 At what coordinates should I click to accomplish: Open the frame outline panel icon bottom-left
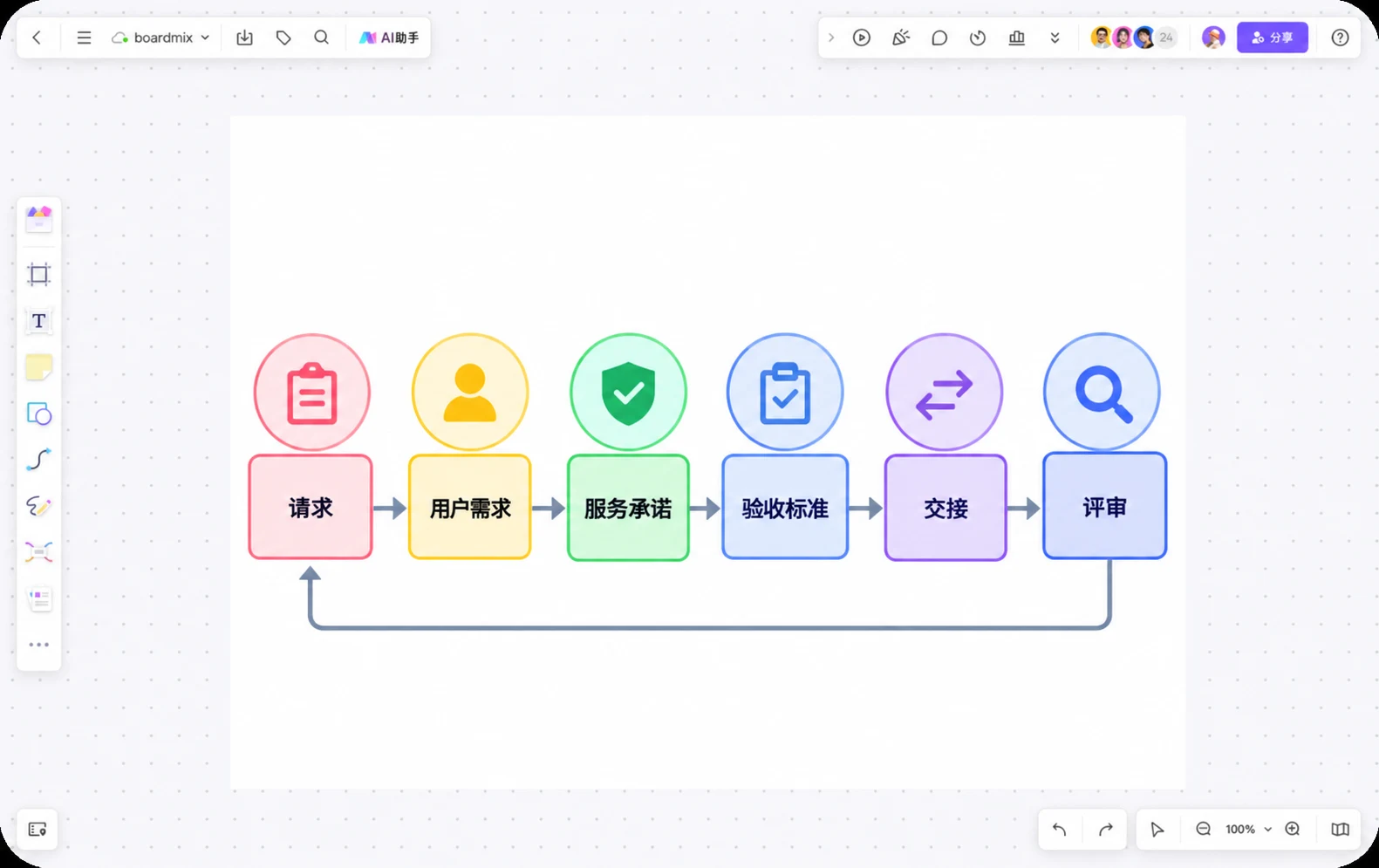(x=38, y=830)
